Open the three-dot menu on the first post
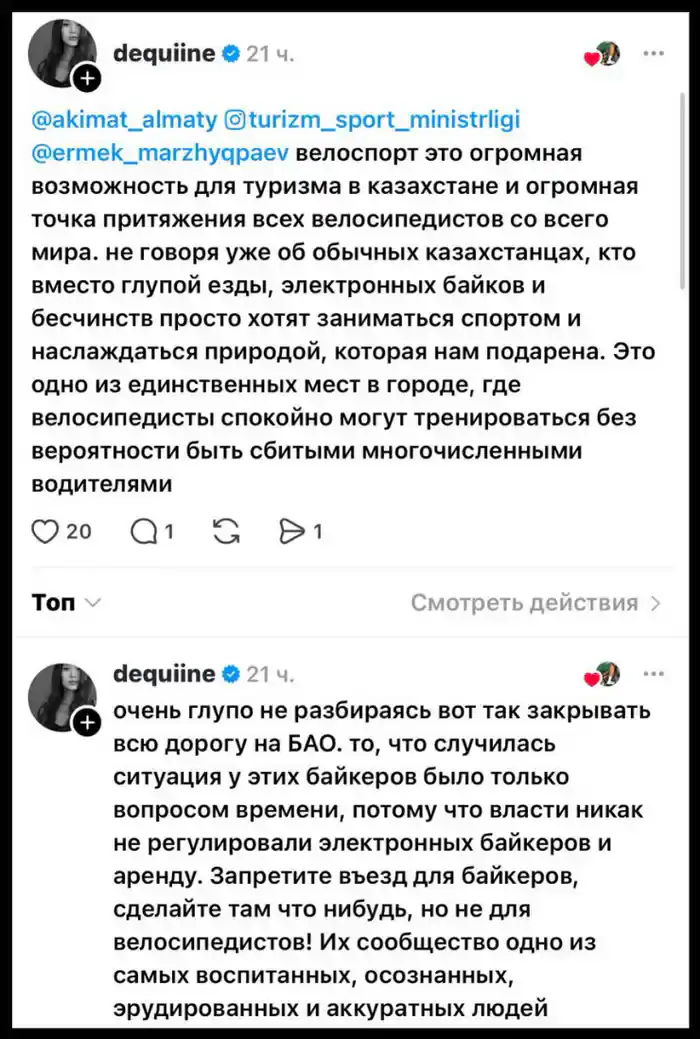Viewport: 700px width, 1039px height. (655, 54)
